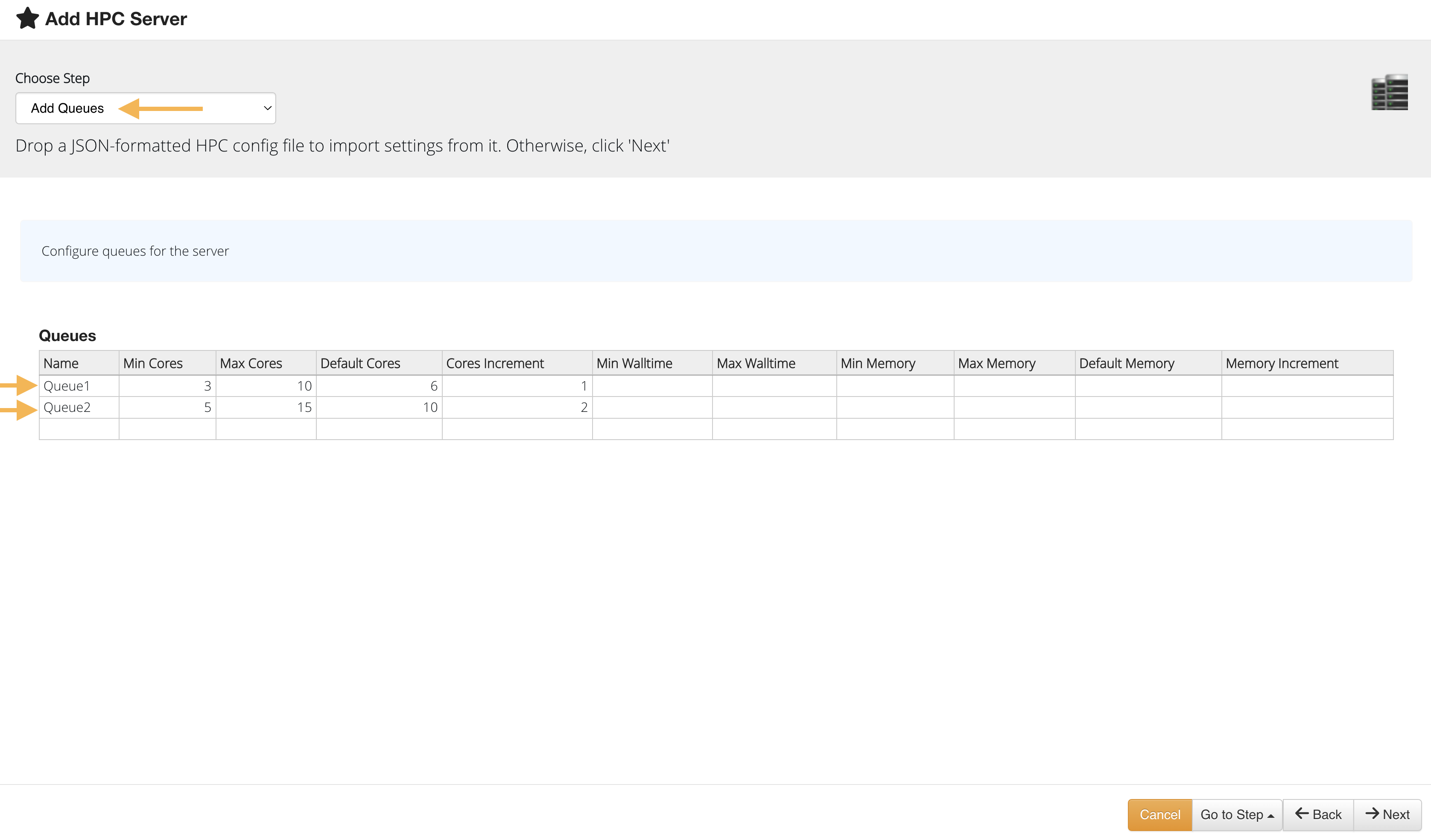Image resolution: width=1431 pixels, height=840 pixels.
Task: Click the Max Cores column header
Action: click(266, 363)
